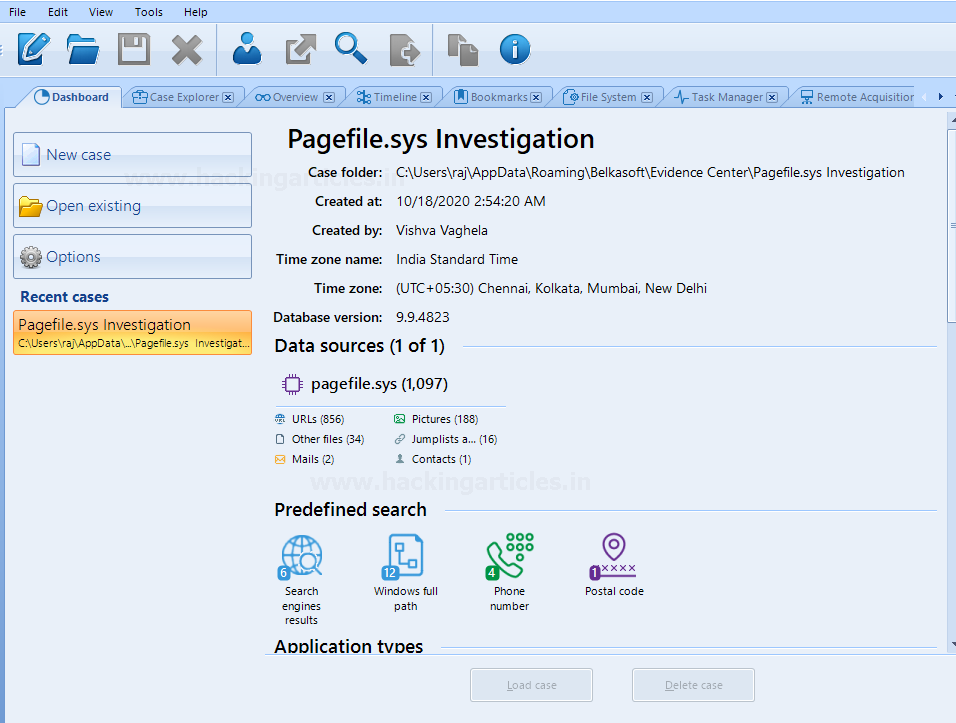The width and height of the screenshot is (956, 723).
Task: Click the export arrow box toolbar icon
Action: (301, 49)
